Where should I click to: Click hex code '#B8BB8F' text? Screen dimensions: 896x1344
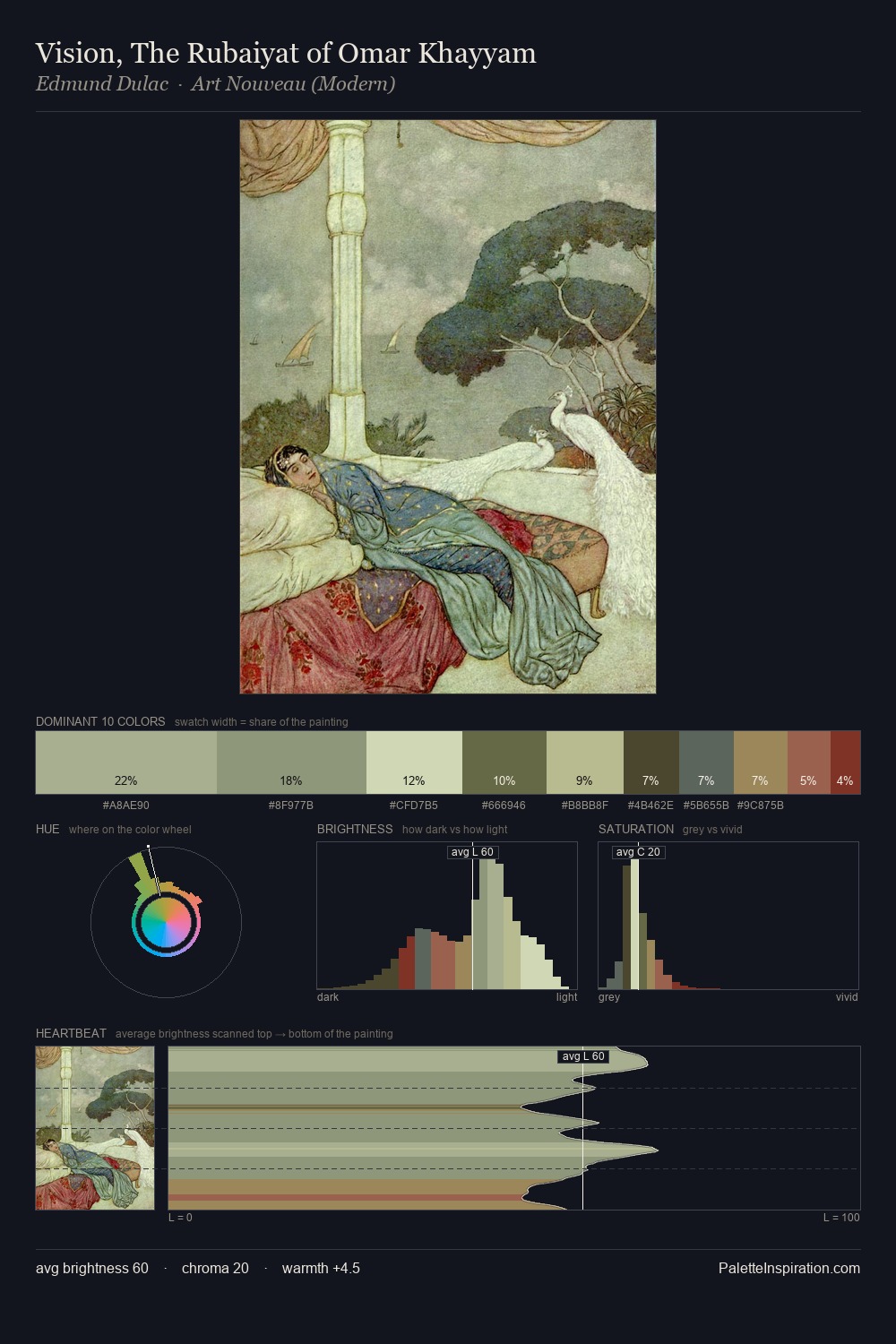pyautogui.click(x=584, y=806)
